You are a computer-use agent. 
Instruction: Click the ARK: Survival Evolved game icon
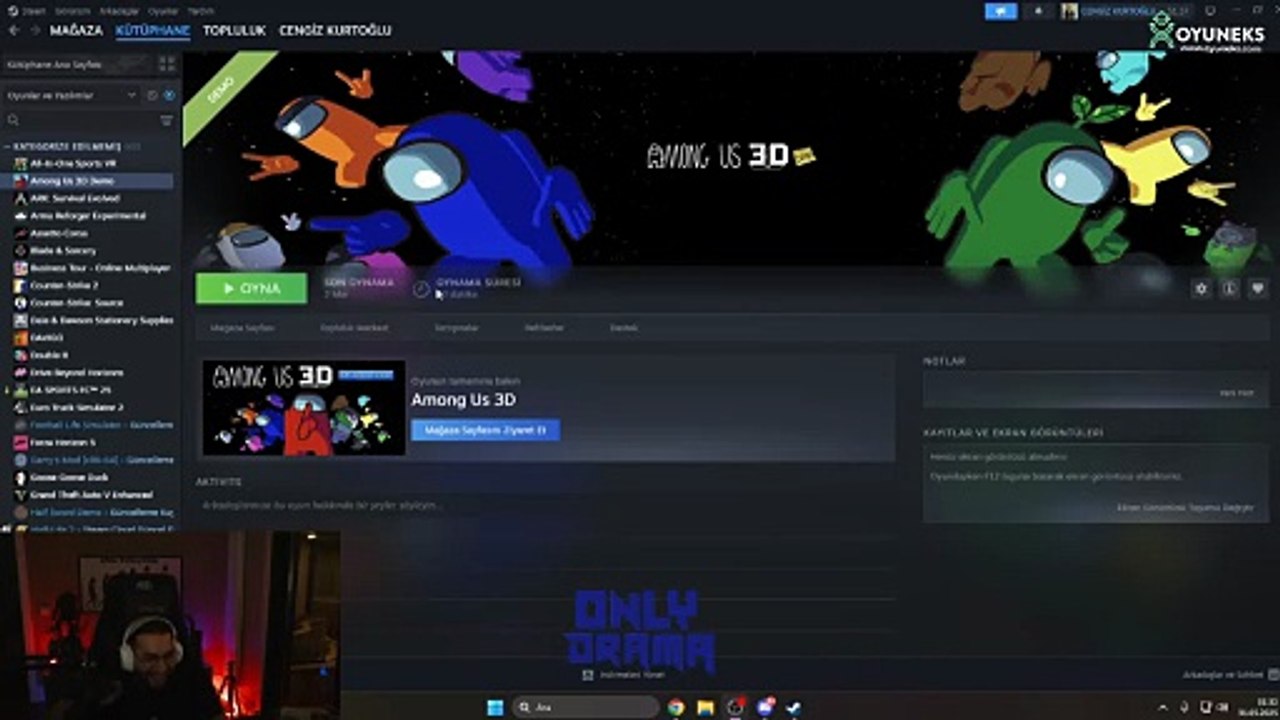21,198
